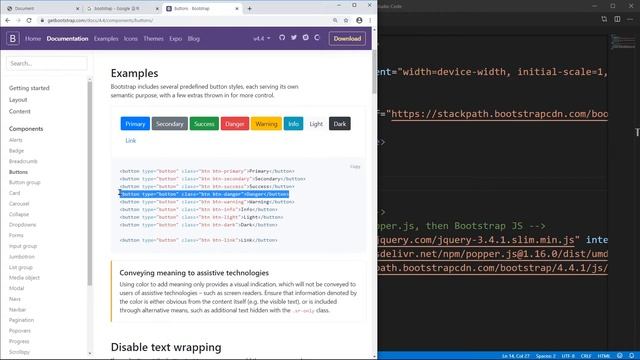Click the gray Secondary button
This screenshot has width=640, height=360.
coord(170,124)
